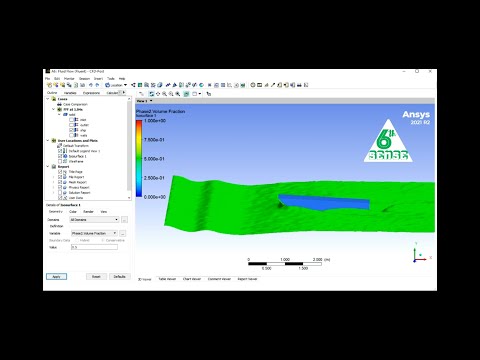Select the Rotate tool in viewer toolbar
Image resolution: width=480 pixels, height=360 pixels.
pos(152,94)
